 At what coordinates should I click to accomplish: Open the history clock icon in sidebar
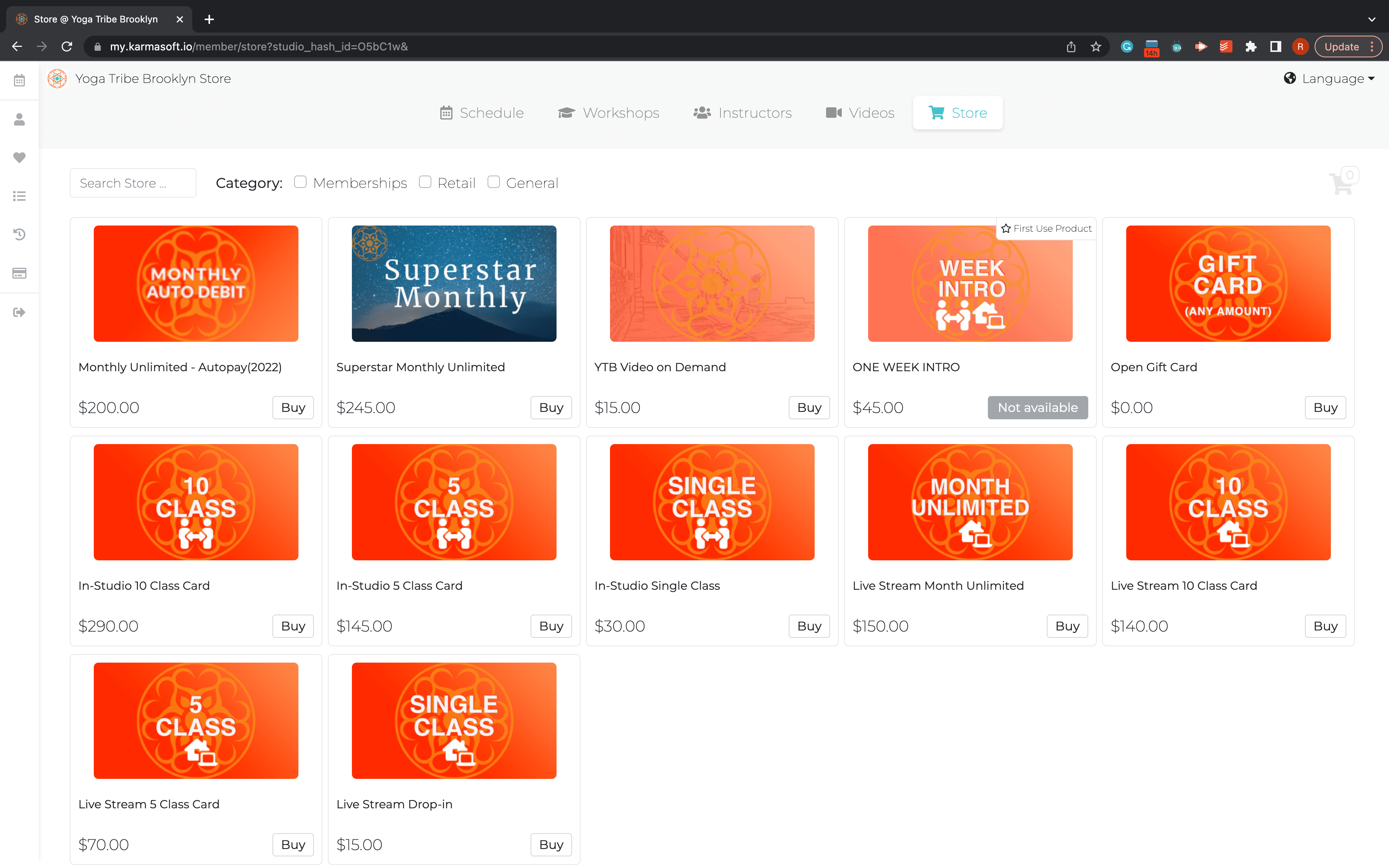click(19, 234)
